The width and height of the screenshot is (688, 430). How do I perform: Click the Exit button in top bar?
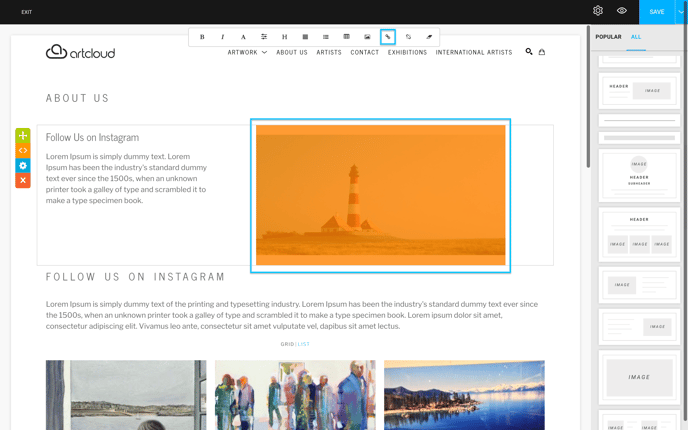click(27, 12)
